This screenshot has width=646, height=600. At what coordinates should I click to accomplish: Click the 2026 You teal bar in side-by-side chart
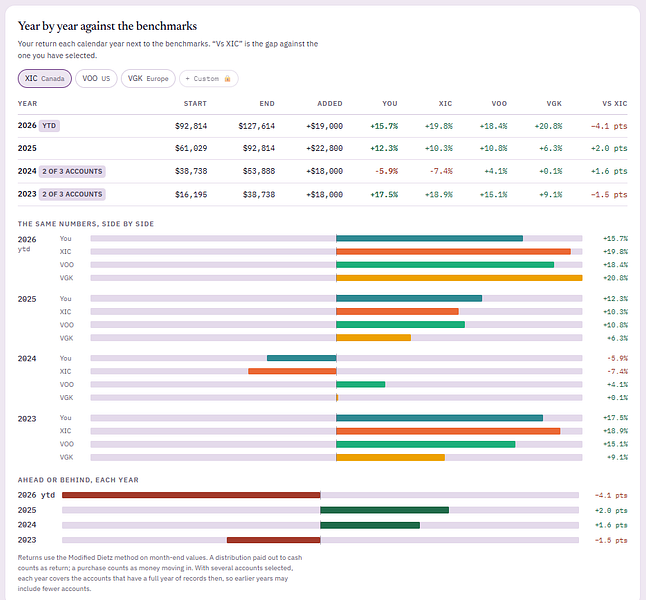point(429,238)
